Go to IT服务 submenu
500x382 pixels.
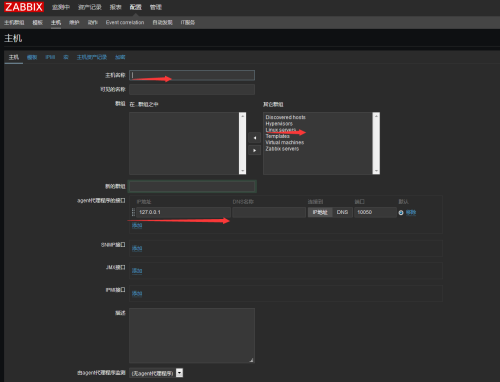click(188, 22)
